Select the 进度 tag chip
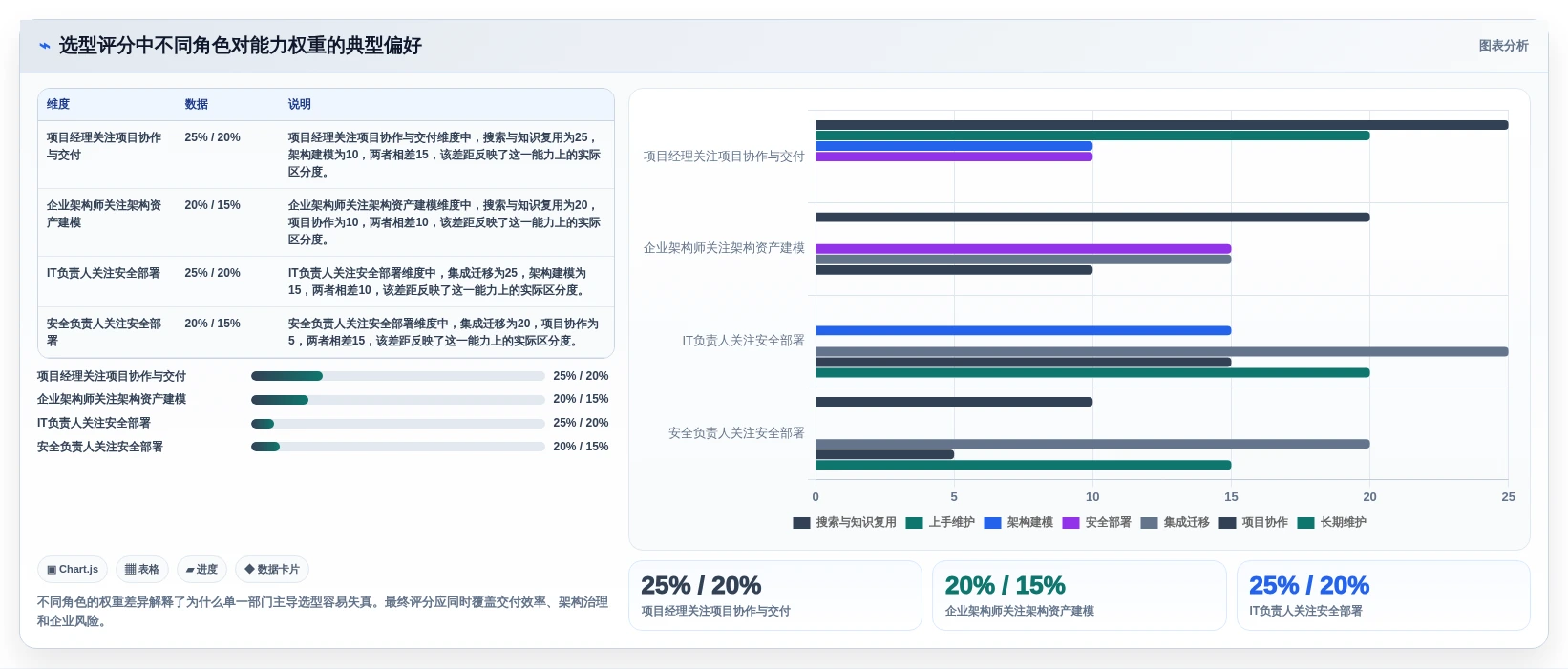 pos(201,570)
